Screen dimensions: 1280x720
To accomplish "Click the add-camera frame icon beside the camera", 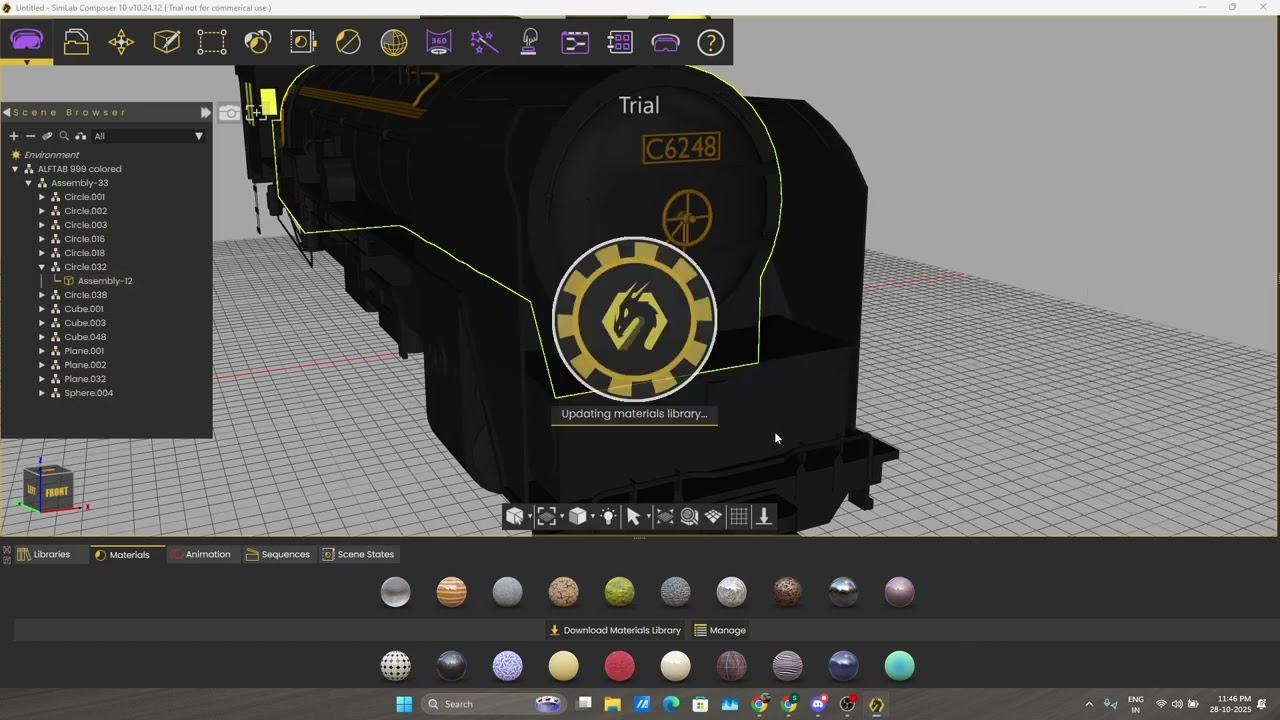I will click(254, 113).
